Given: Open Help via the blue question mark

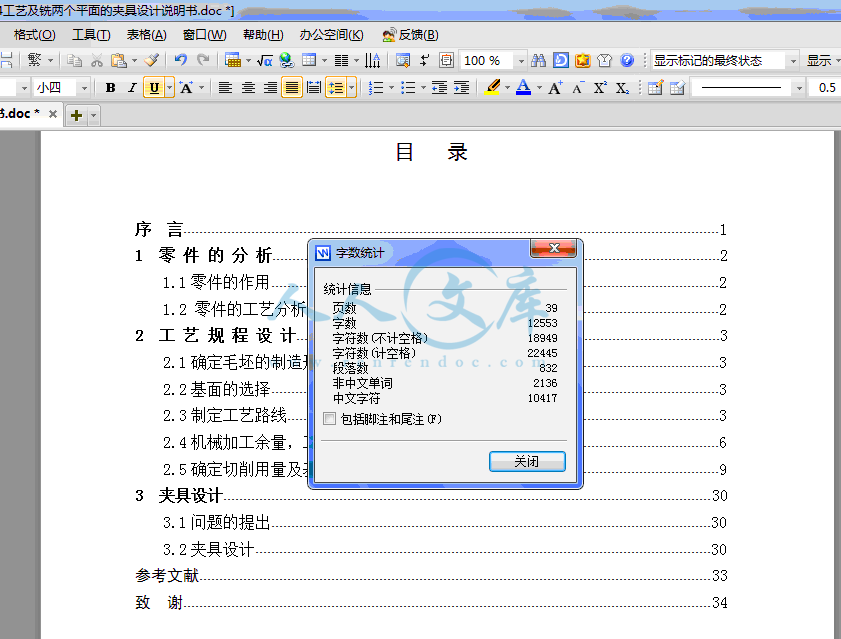Looking at the screenshot, I should coord(626,61).
